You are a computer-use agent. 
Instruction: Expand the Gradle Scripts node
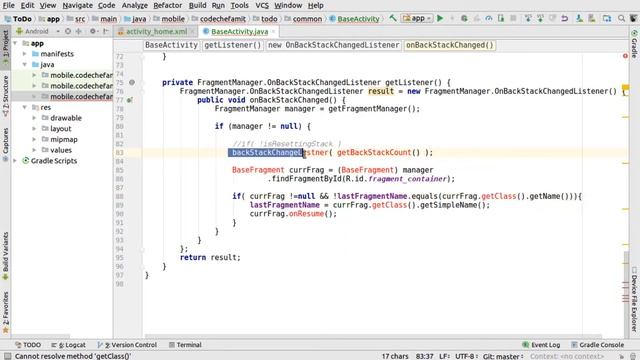tap(15, 161)
